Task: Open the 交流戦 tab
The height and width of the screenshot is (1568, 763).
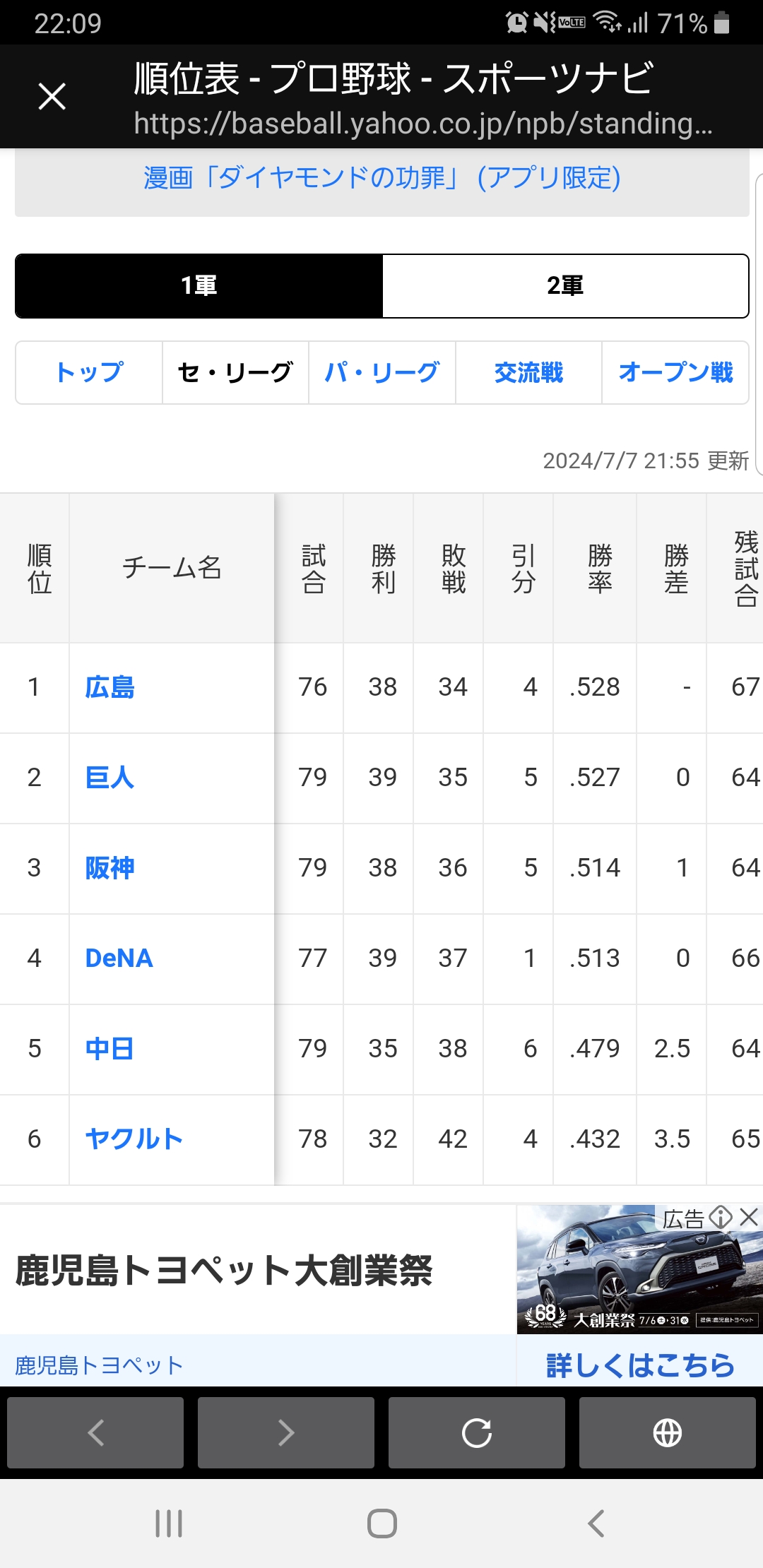Action: click(x=528, y=372)
